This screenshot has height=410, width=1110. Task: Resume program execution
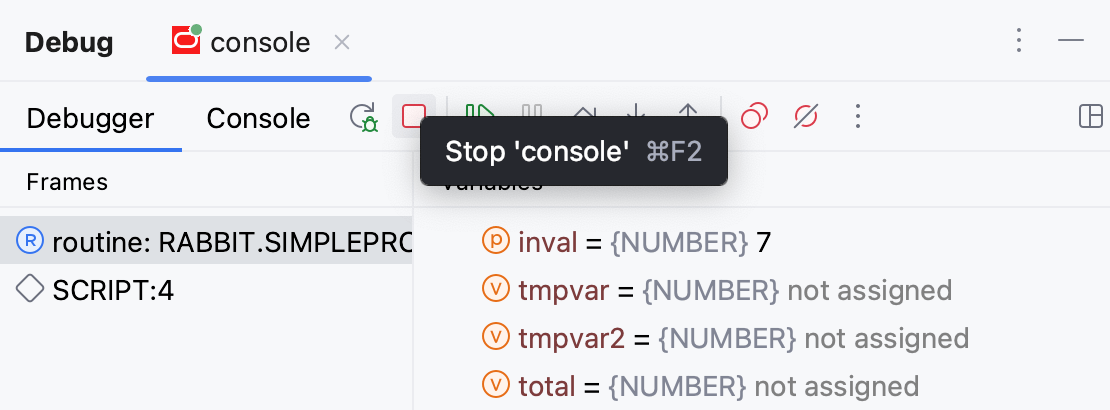pos(481,108)
